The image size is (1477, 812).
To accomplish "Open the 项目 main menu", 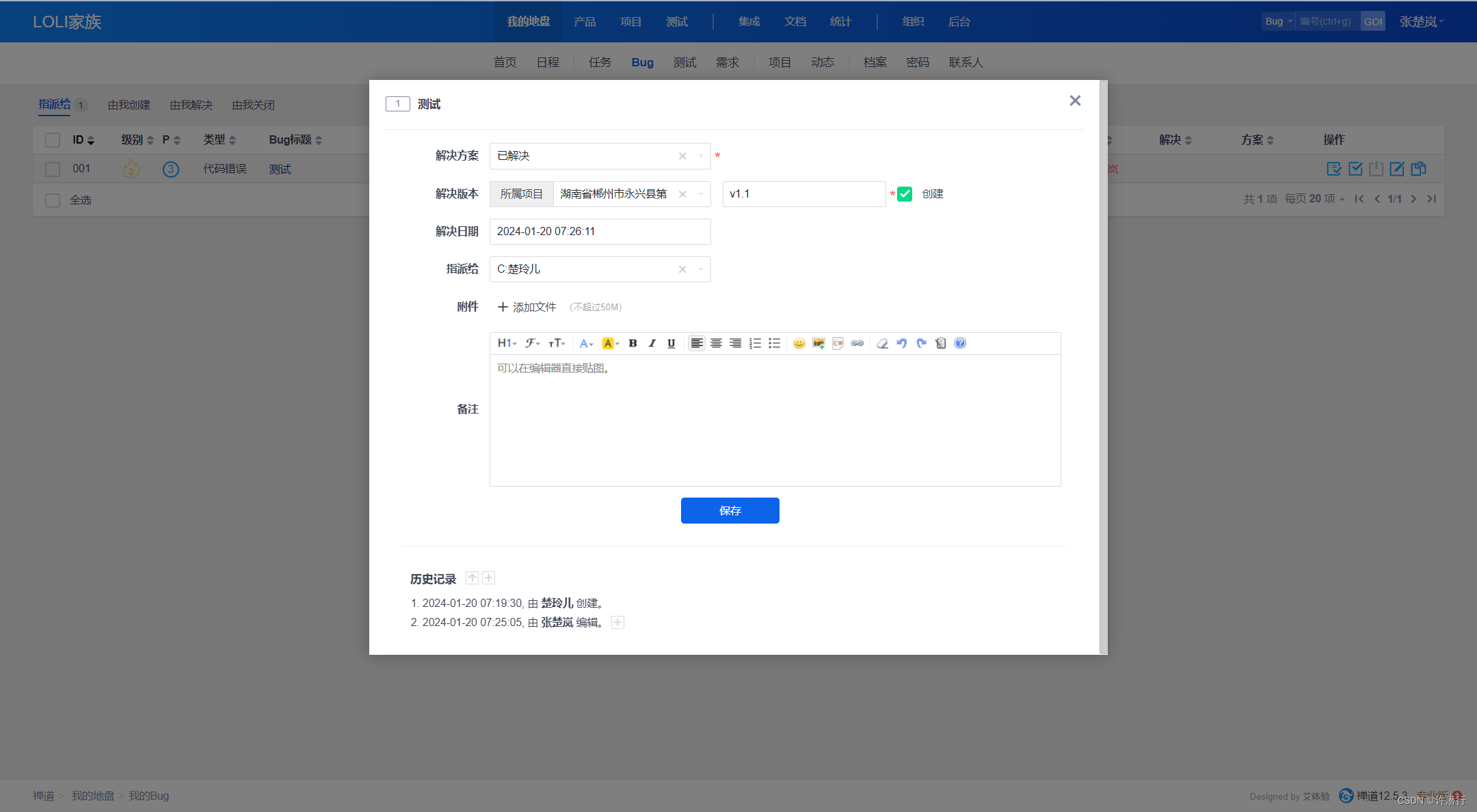I will [630, 22].
